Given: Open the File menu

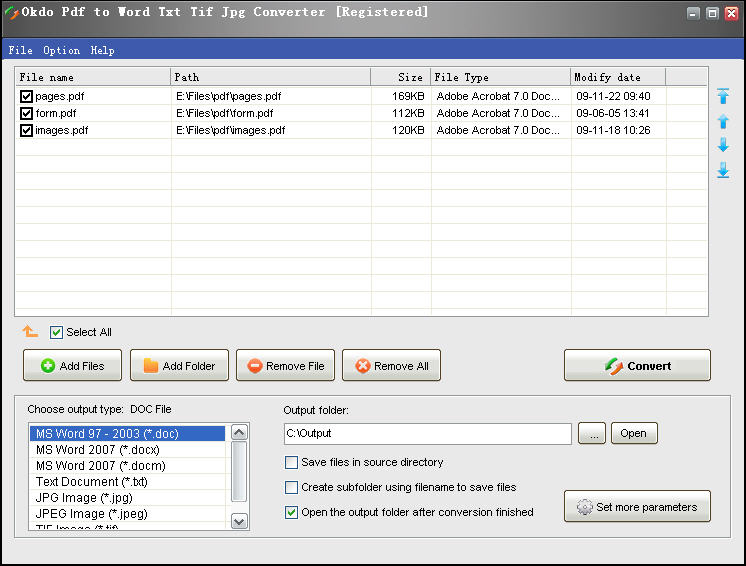Looking at the screenshot, I should click(x=20, y=50).
